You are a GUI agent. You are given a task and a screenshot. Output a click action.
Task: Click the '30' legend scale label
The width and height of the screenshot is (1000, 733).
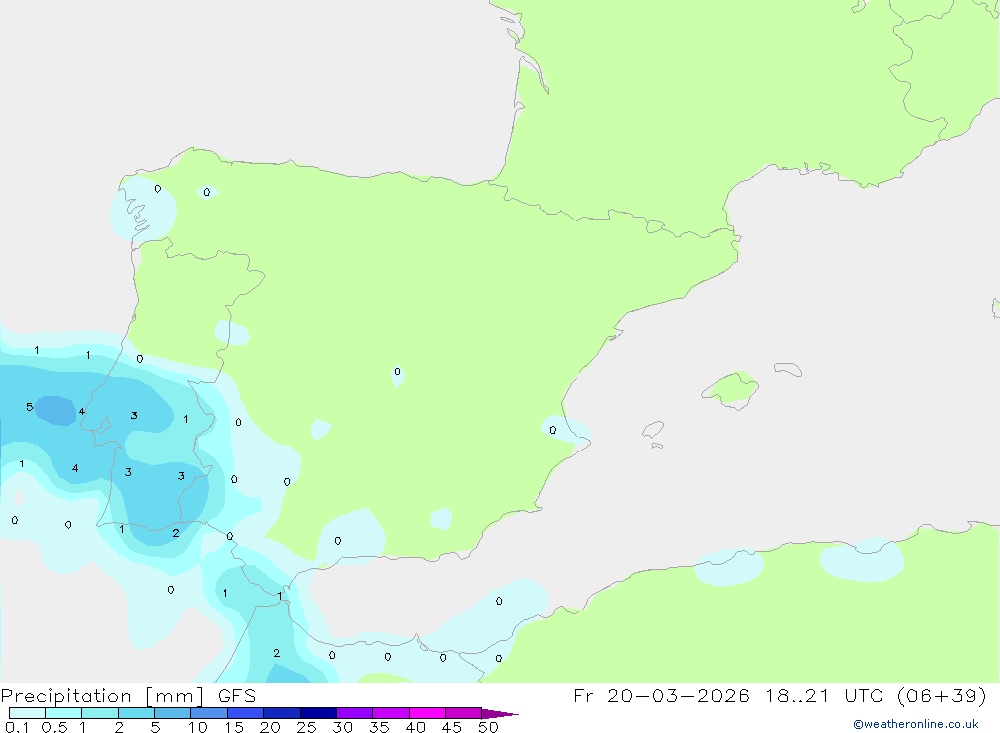coord(343,727)
